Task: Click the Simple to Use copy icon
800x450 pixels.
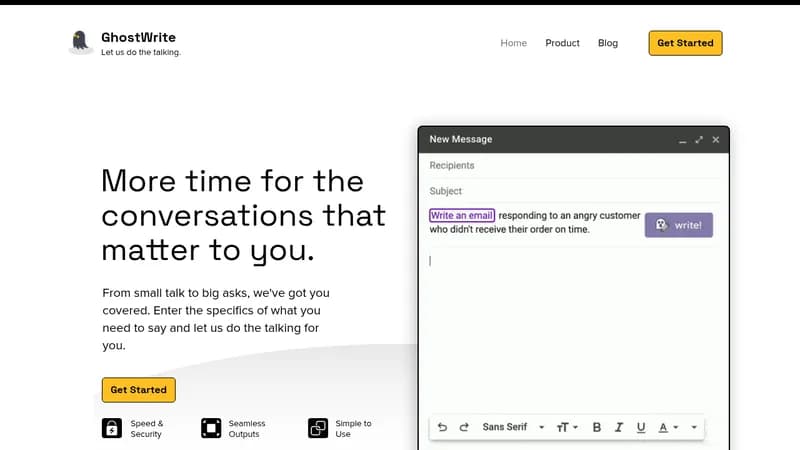Action: [318, 428]
